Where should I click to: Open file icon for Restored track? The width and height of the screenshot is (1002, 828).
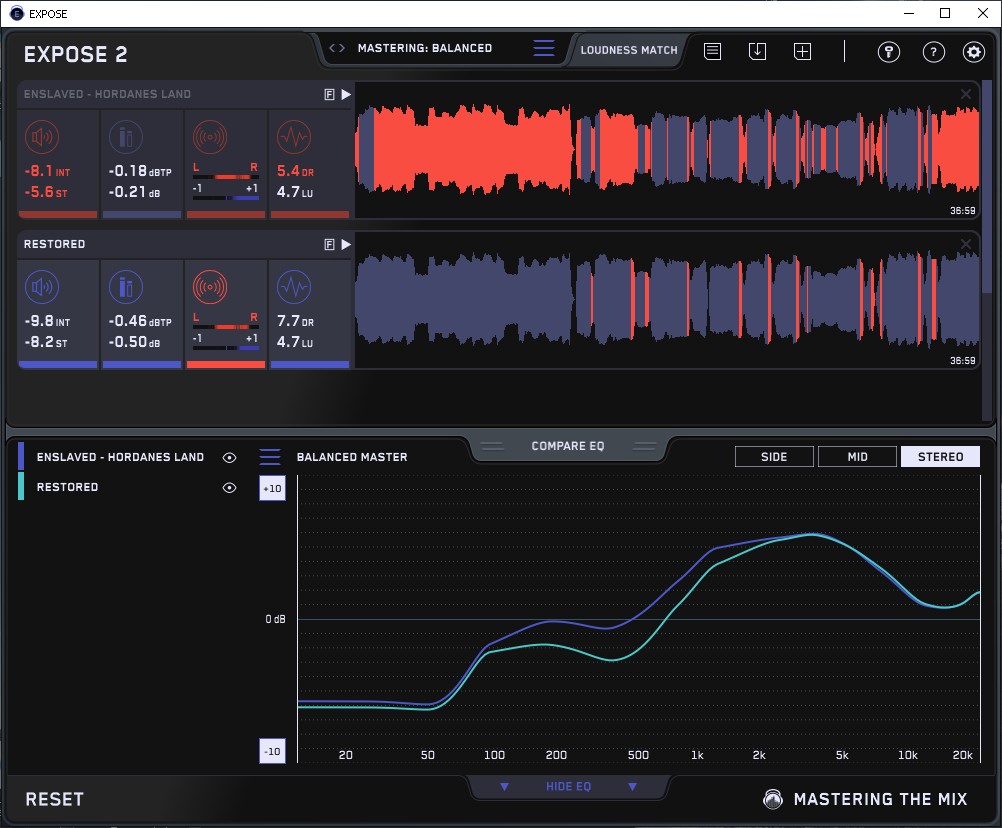[329, 244]
